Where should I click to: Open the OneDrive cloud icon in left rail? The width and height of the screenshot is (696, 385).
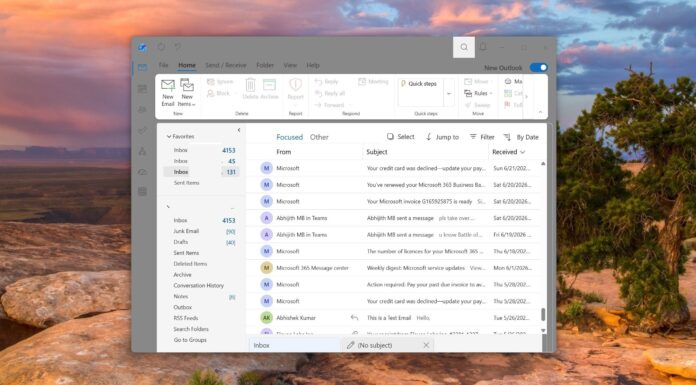click(x=142, y=171)
